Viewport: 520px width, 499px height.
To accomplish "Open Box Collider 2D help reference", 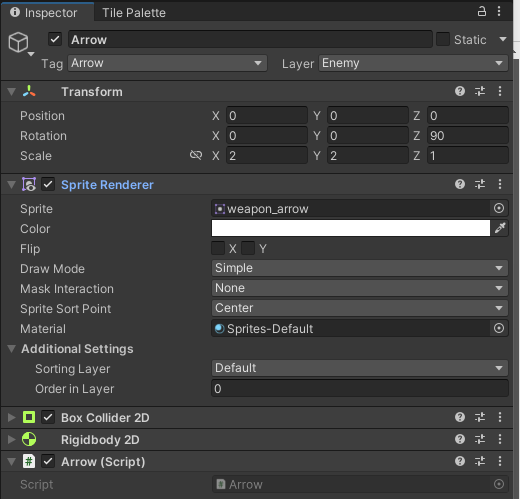I will pos(460,417).
